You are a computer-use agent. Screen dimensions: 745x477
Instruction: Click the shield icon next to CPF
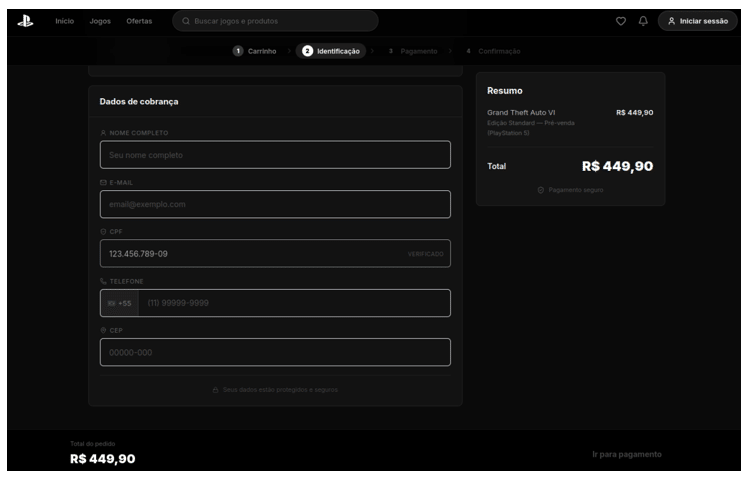(103, 232)
